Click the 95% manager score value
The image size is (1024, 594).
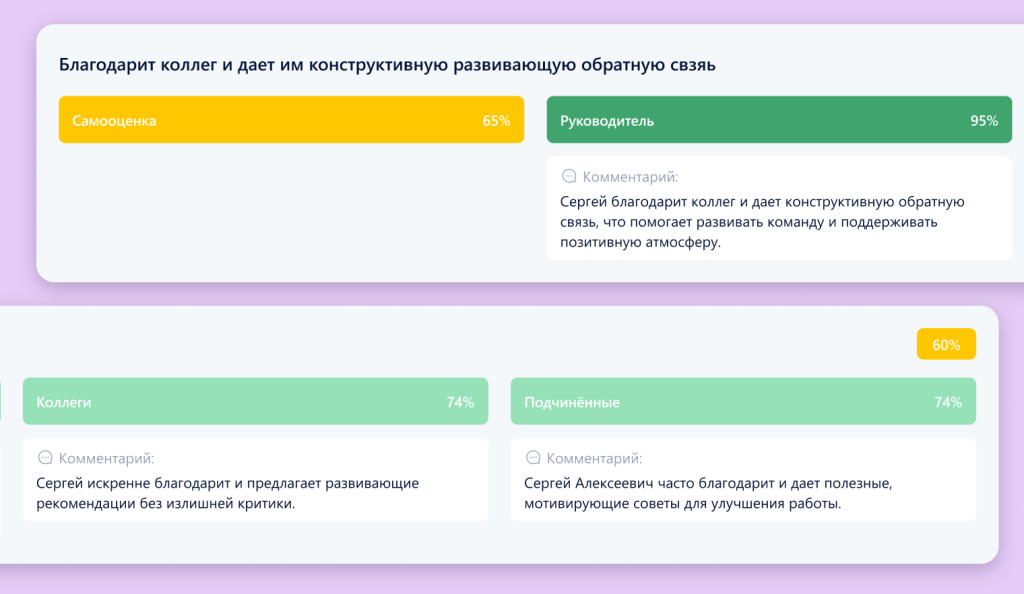tap(984, 121)
